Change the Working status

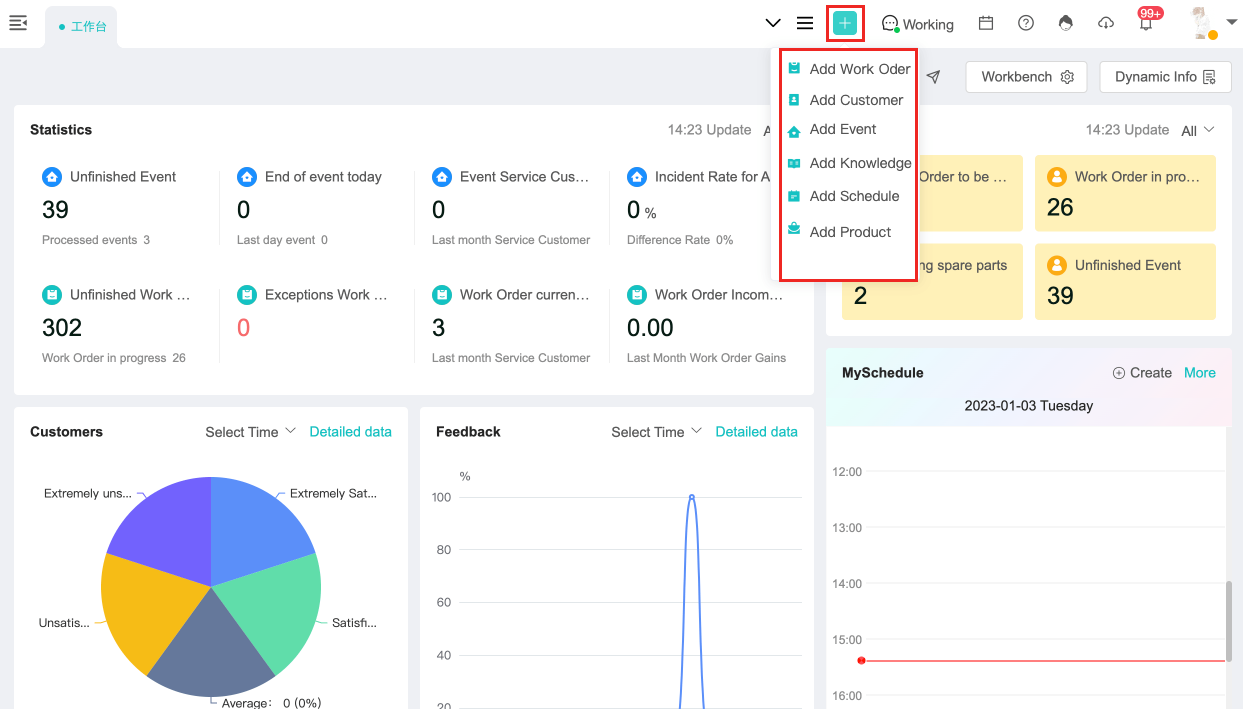pyautogui.click(x=917, y=24)
